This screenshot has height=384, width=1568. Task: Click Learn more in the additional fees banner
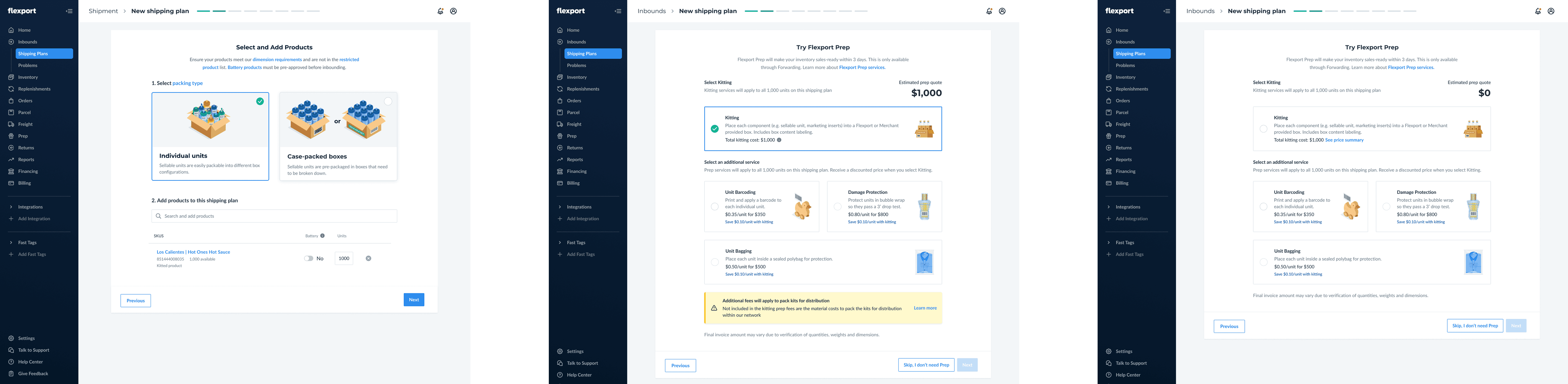coord(925,308)
